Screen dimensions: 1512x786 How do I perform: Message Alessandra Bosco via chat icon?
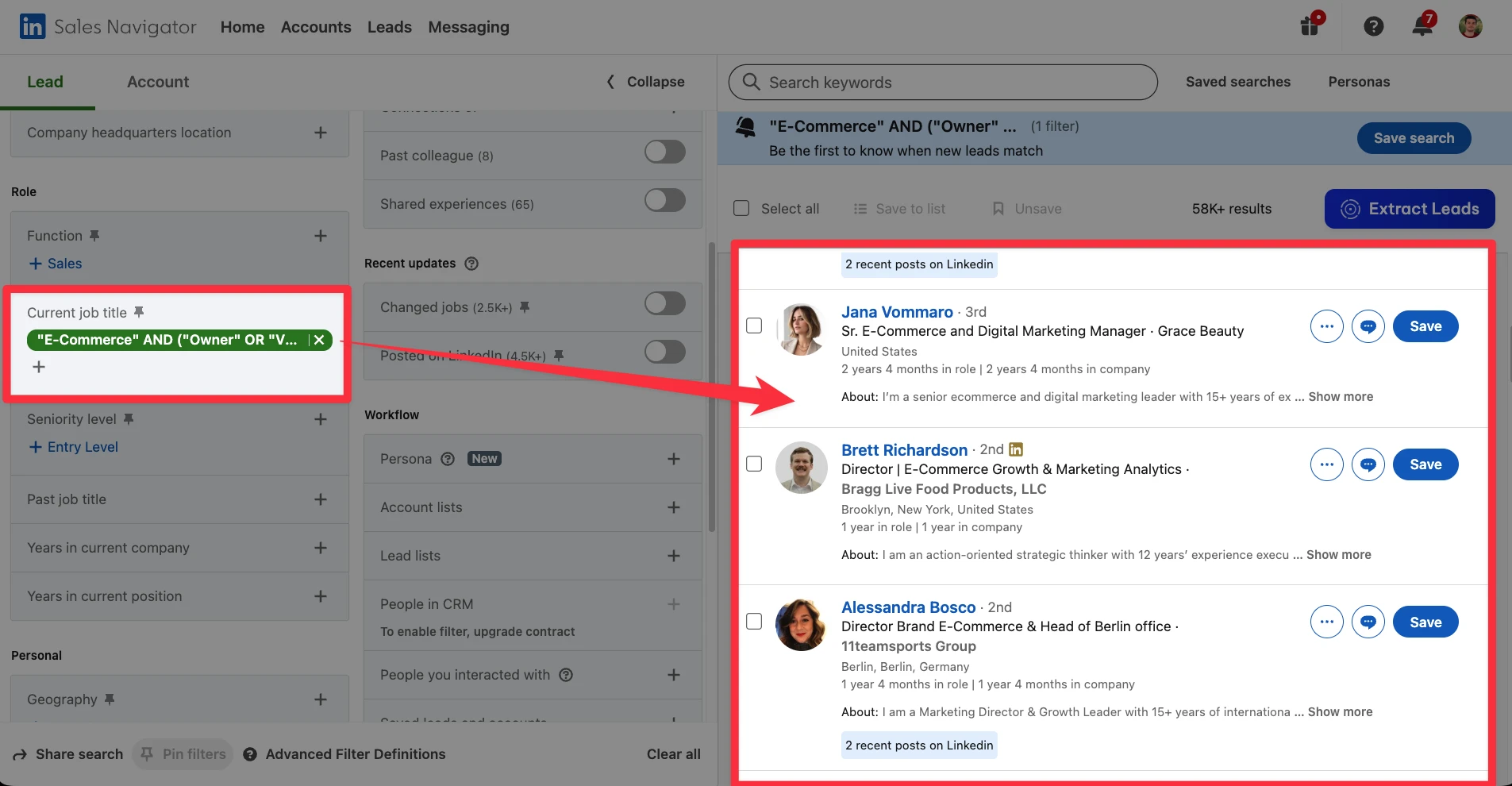1368,622
